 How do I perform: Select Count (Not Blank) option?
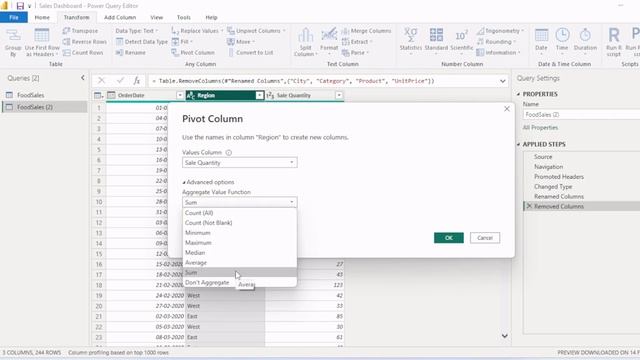(x=240, y=223)
